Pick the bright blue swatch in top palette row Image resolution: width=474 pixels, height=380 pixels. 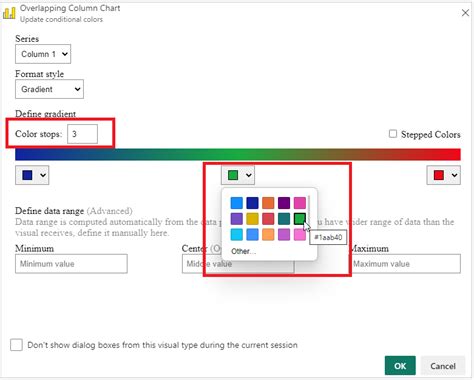(237, 203)
